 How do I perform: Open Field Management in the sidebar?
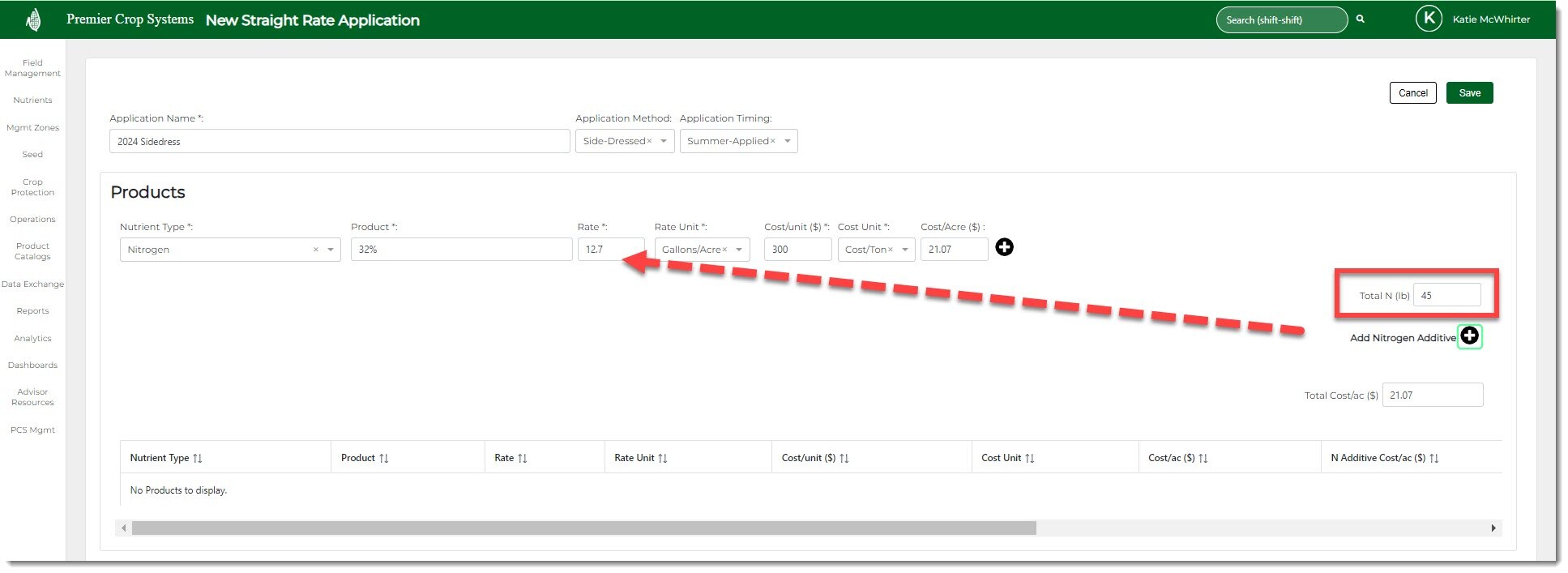(32, 68)
